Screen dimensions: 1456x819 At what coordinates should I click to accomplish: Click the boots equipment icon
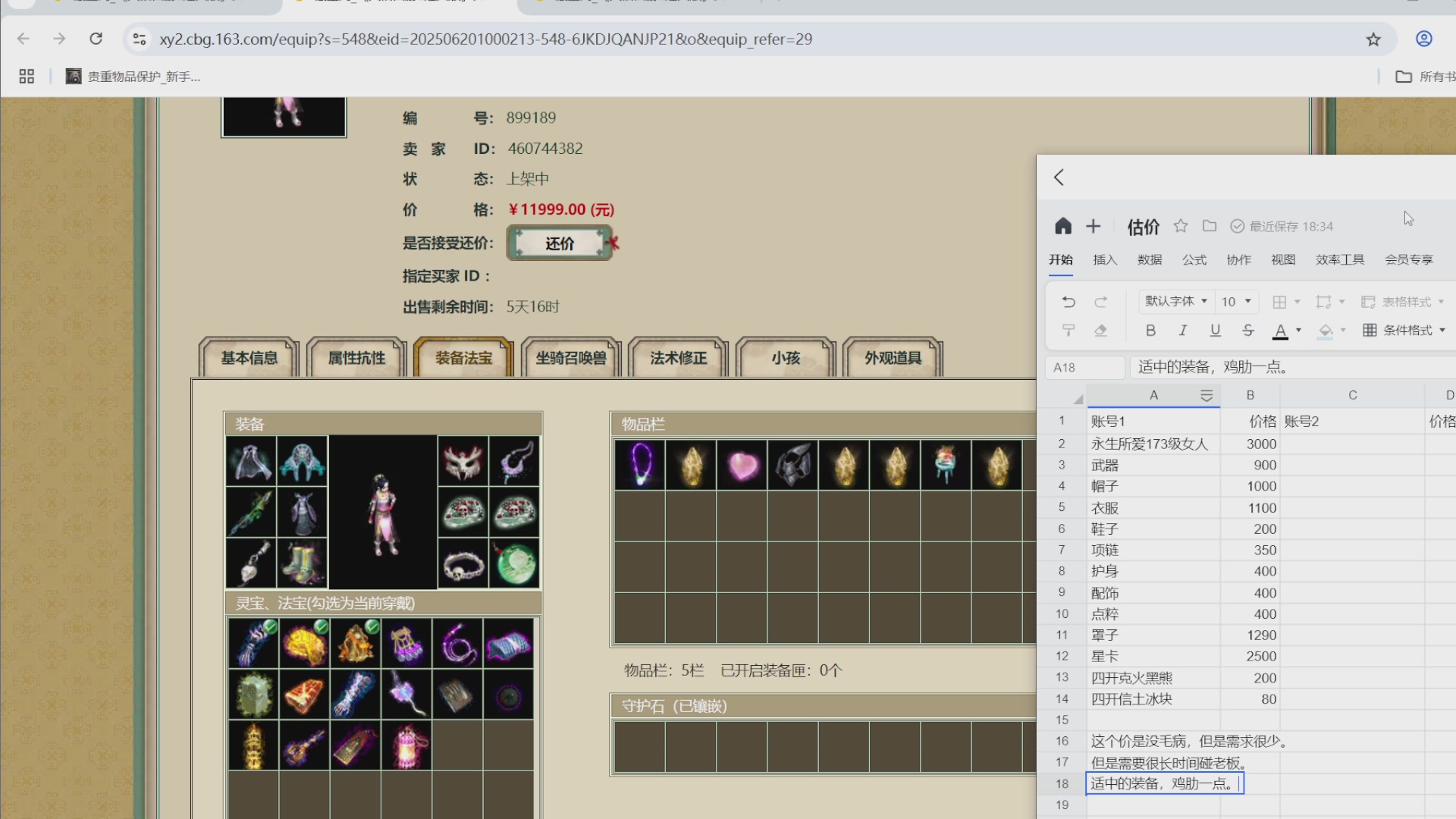pos(302,564)
